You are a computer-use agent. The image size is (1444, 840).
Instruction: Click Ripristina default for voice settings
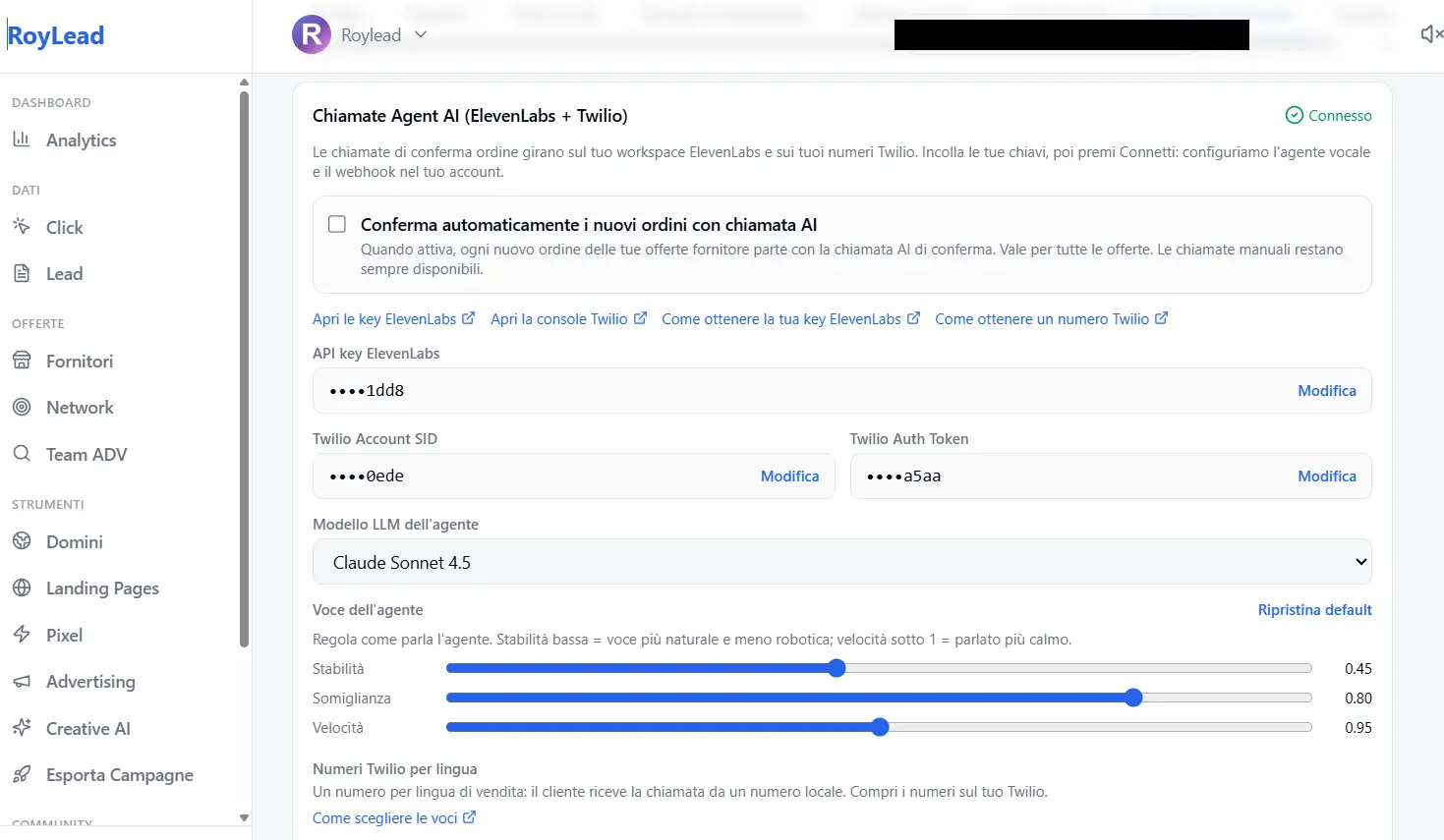pos(1314,609)
